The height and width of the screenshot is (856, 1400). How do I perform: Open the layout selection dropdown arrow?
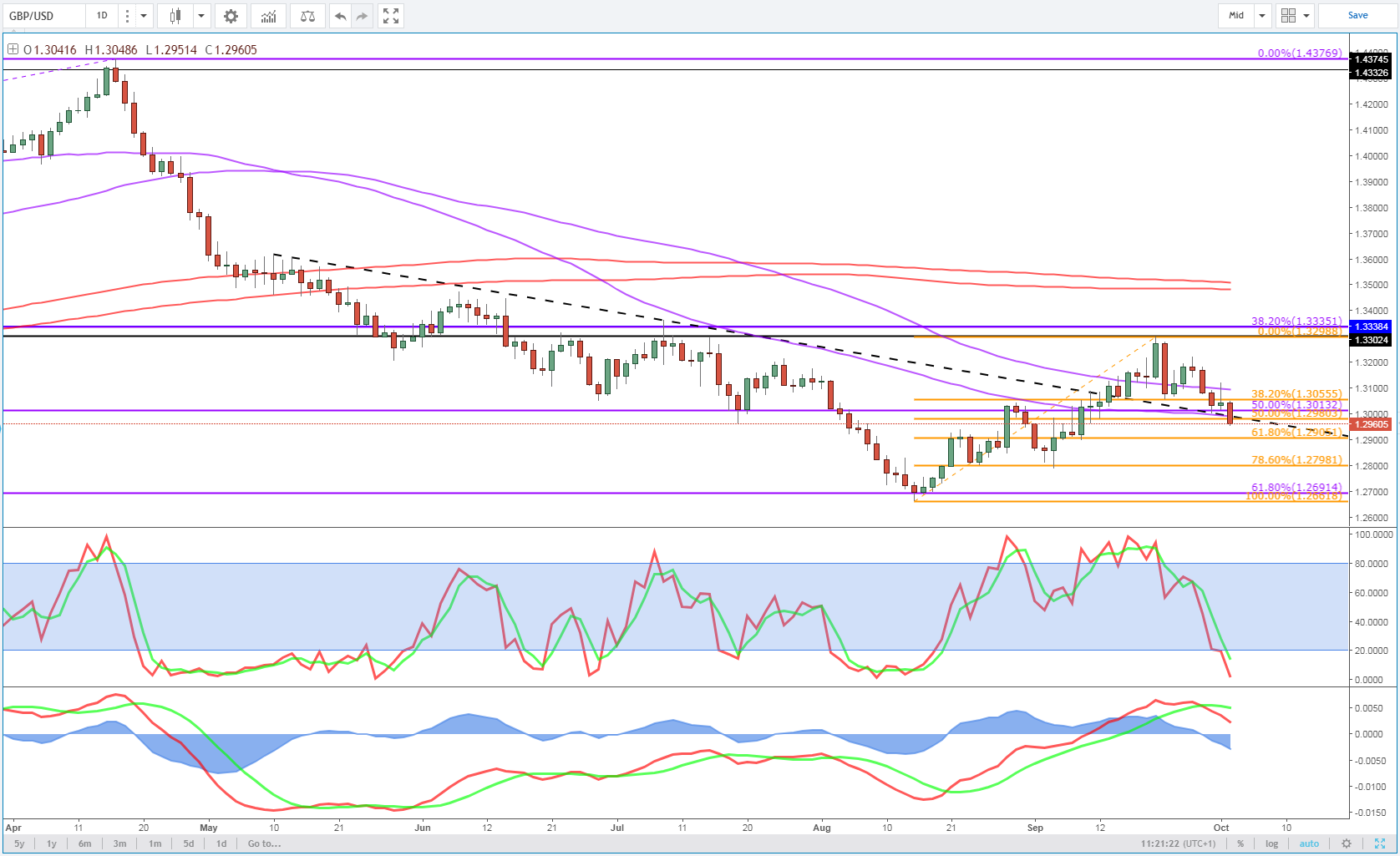(1306, 16)
